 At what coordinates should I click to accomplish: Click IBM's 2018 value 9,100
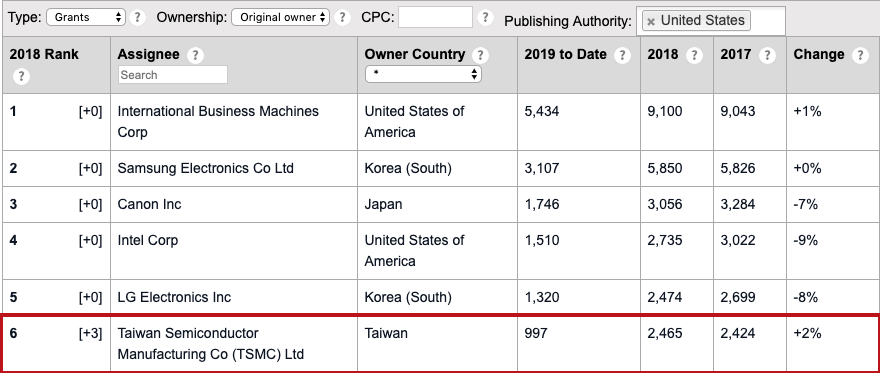[x=665, y=112]
